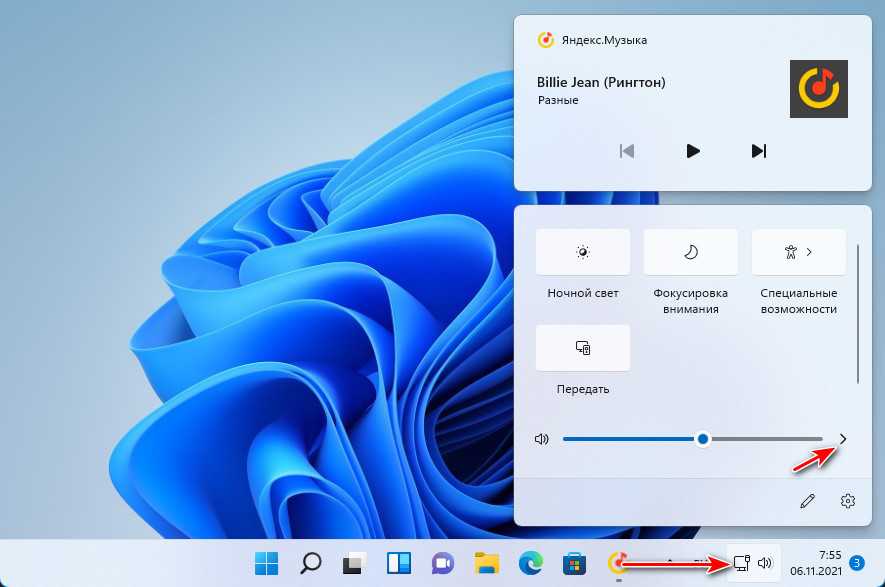Go back to the previous track
885x587 pixels.
coord(627,151)
